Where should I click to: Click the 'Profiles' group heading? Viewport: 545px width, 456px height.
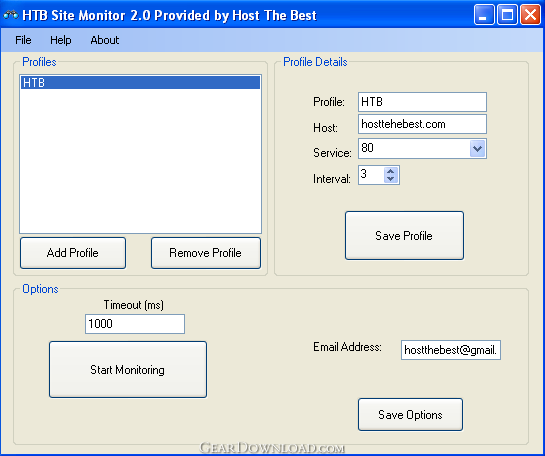39,62
